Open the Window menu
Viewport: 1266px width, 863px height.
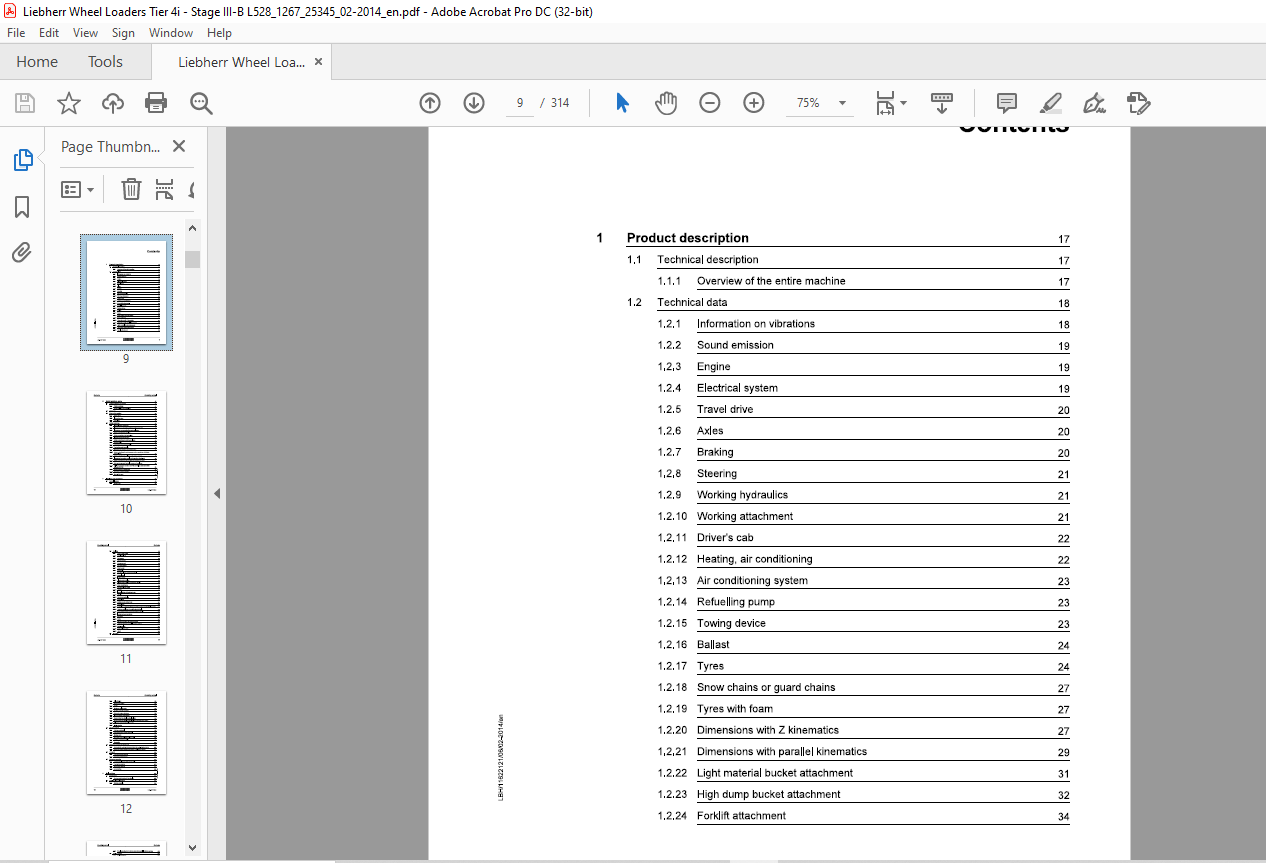point(171,33)
